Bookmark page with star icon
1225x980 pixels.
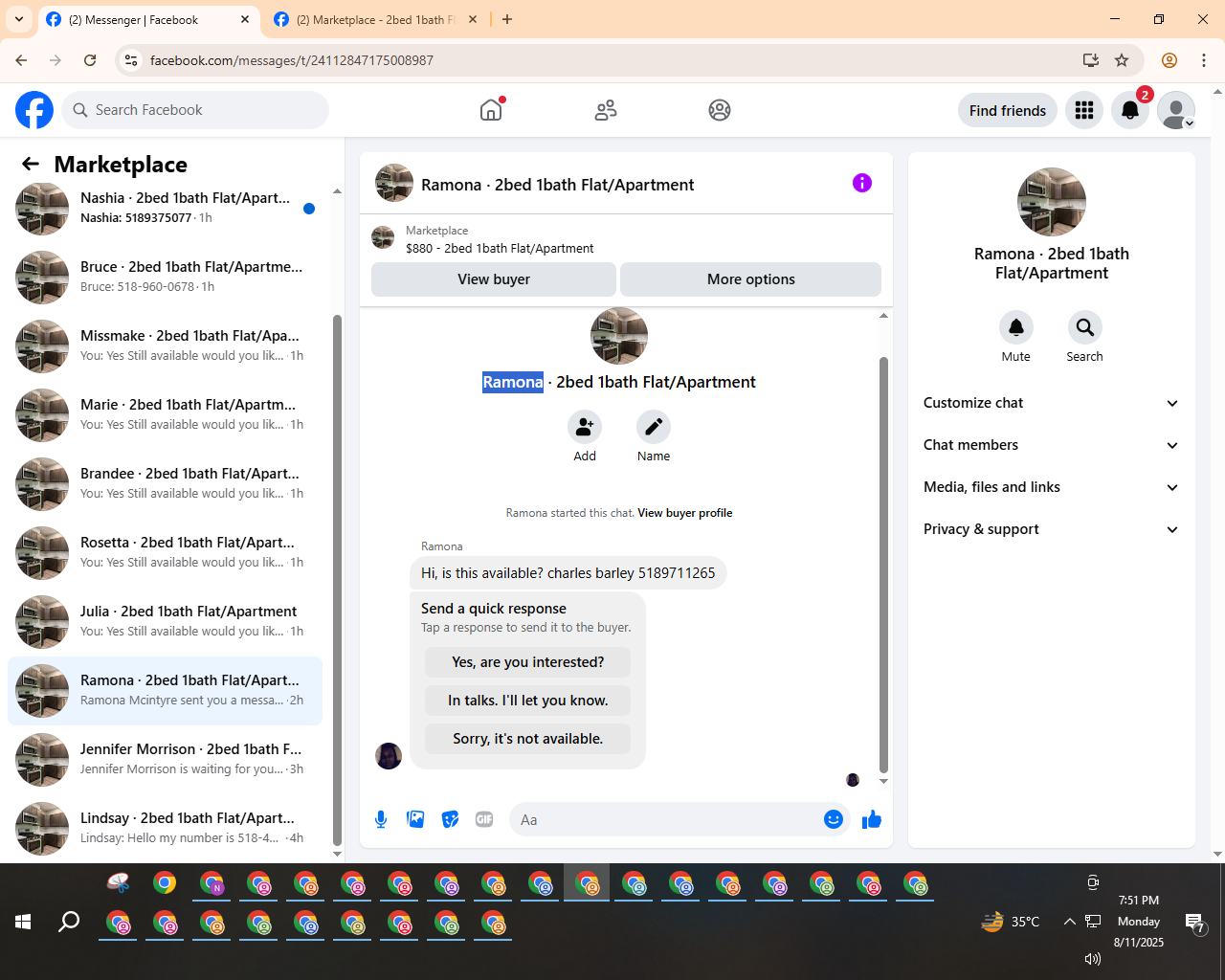point(1122,60)
